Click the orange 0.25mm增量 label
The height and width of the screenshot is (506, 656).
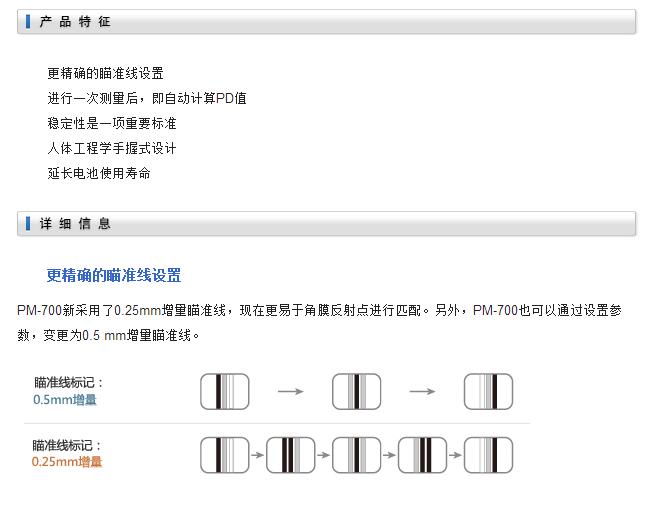click(67, 462)
